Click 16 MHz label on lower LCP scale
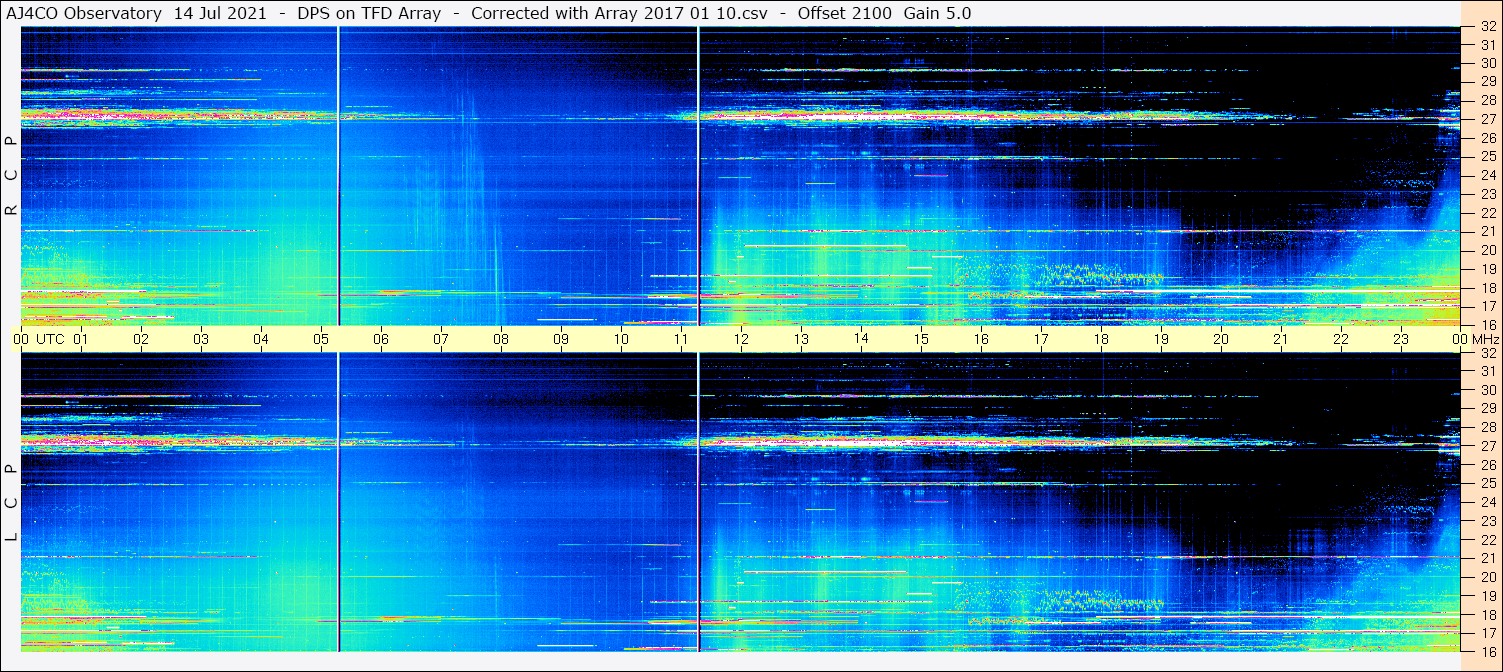Viewport: 1503px width, 672px height. pyautogui.click(x=1487, y=651)
